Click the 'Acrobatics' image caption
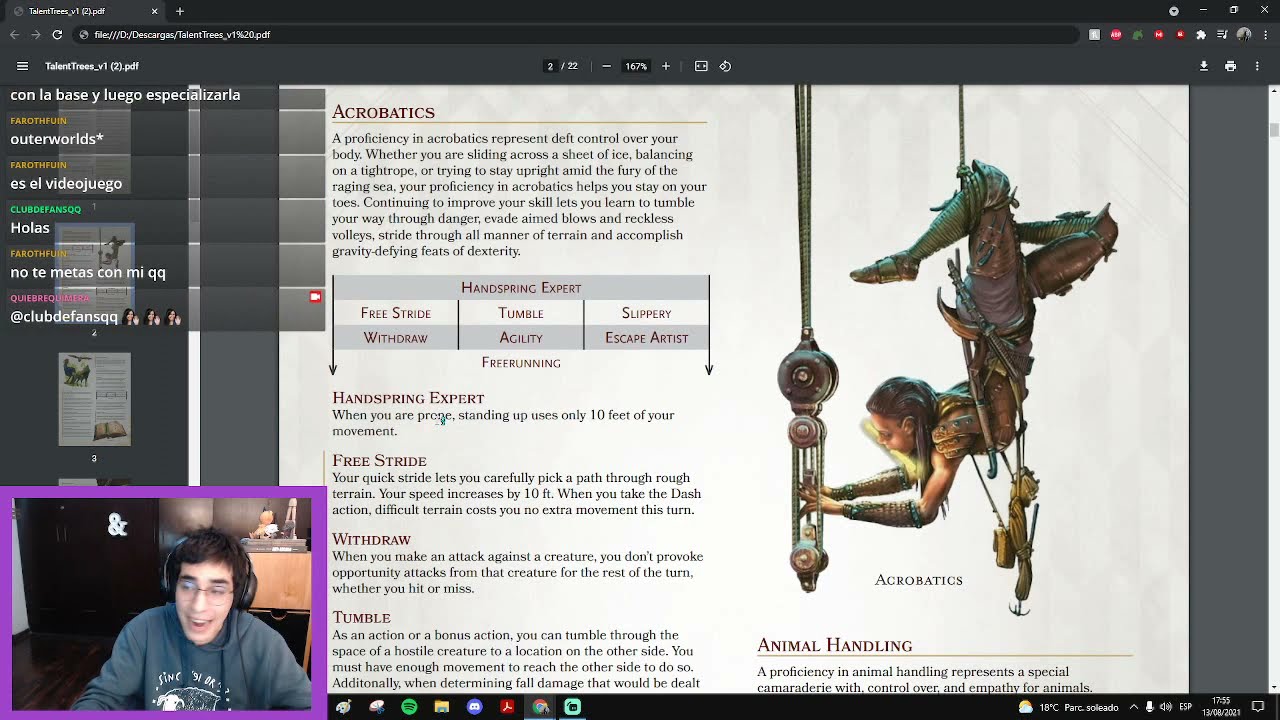 (x=919, y=580)
